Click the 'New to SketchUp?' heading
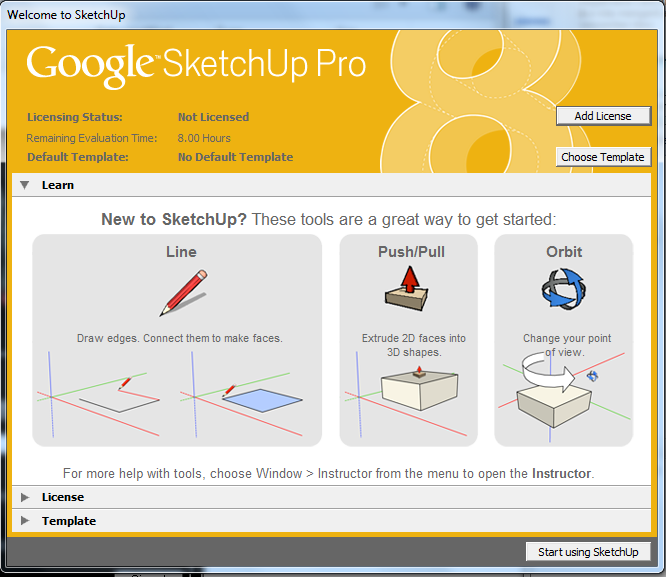The image size is (667, 577). [174, 220]
